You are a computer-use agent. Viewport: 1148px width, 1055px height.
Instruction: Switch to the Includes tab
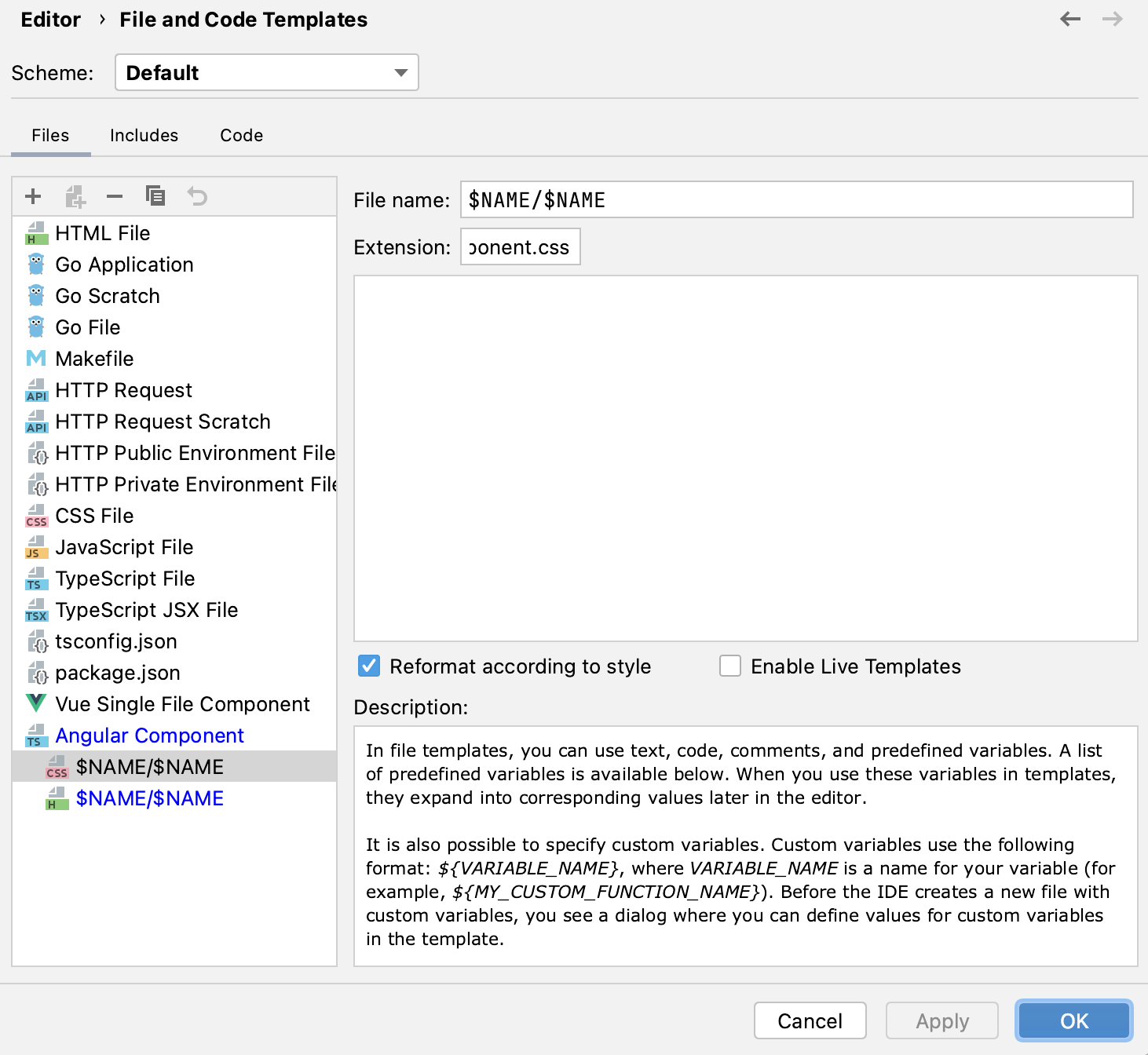144,135
